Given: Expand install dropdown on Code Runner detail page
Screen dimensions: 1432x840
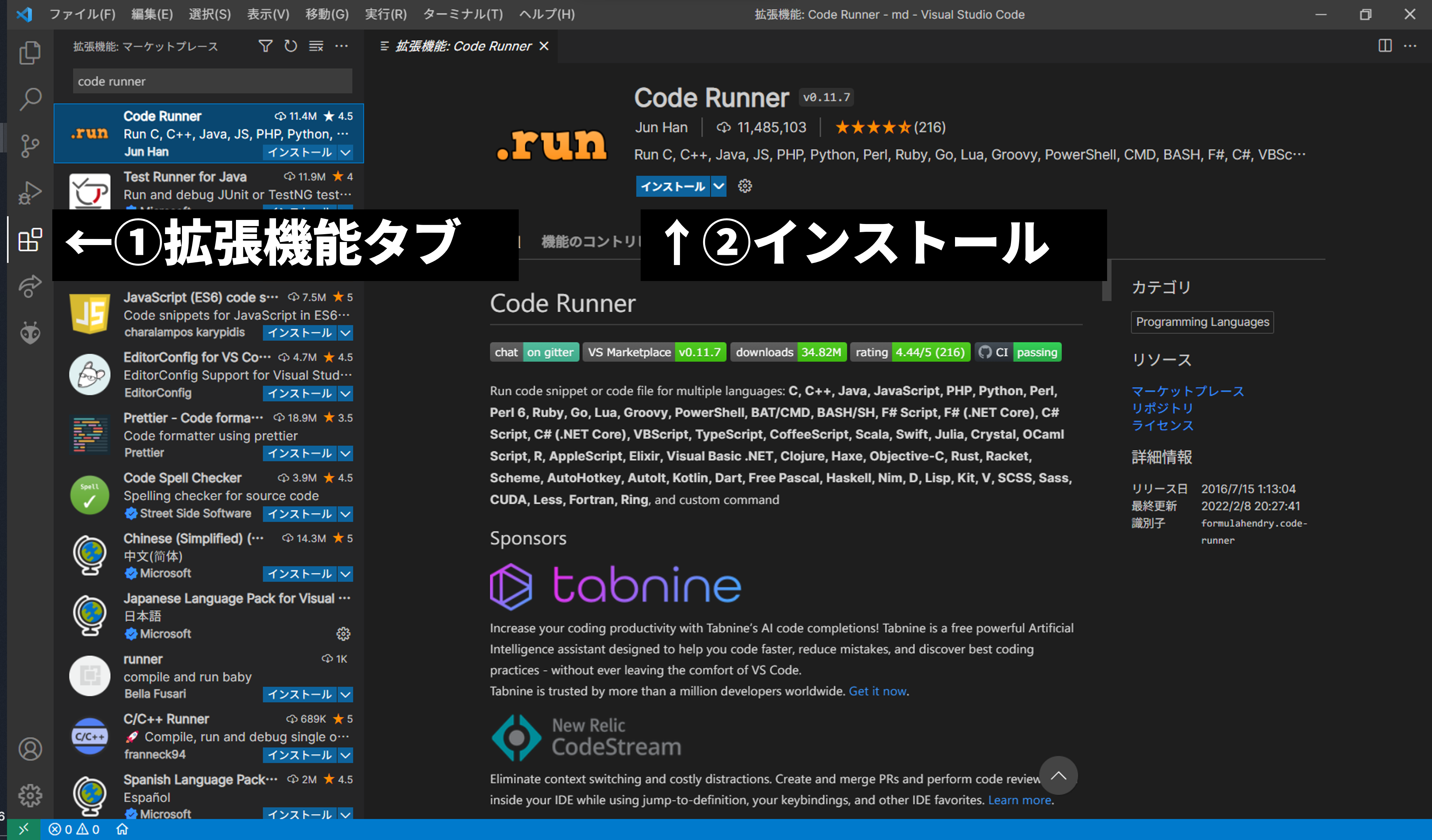Looking at the screenshot, I should click(719, 186).
